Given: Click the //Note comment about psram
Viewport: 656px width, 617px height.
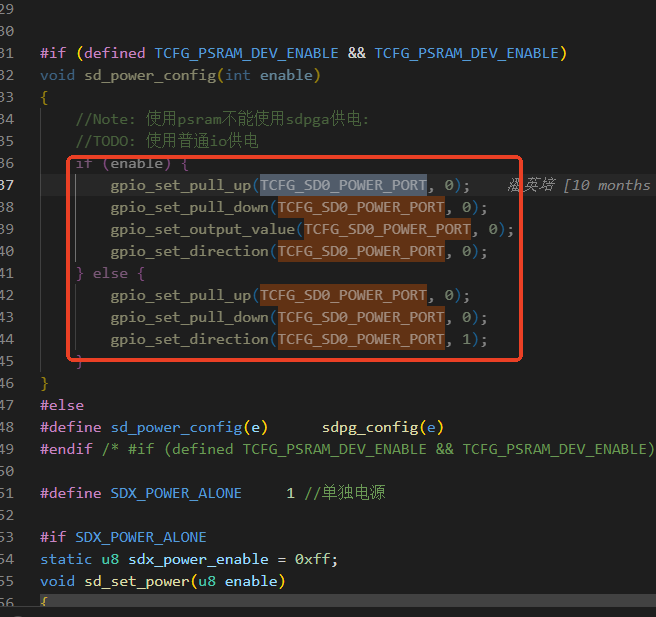Looking at the screenshot, I should point(222,119).
